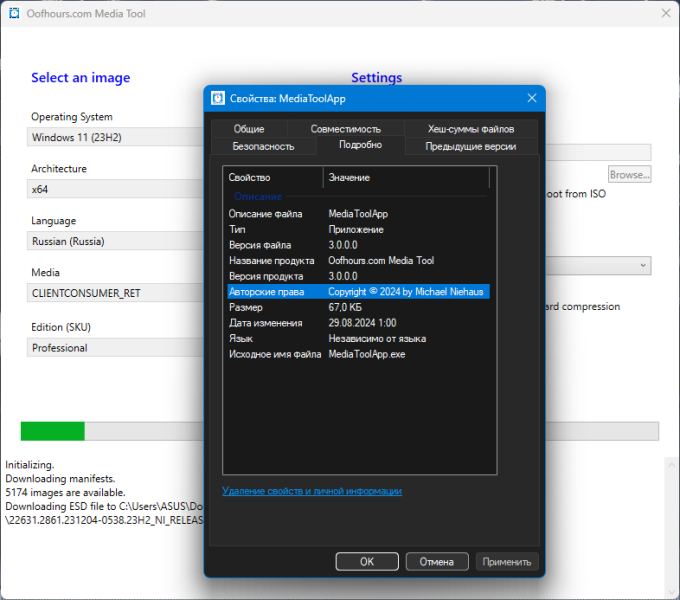Click the Downloading manifests. log line

click(60, 479)
